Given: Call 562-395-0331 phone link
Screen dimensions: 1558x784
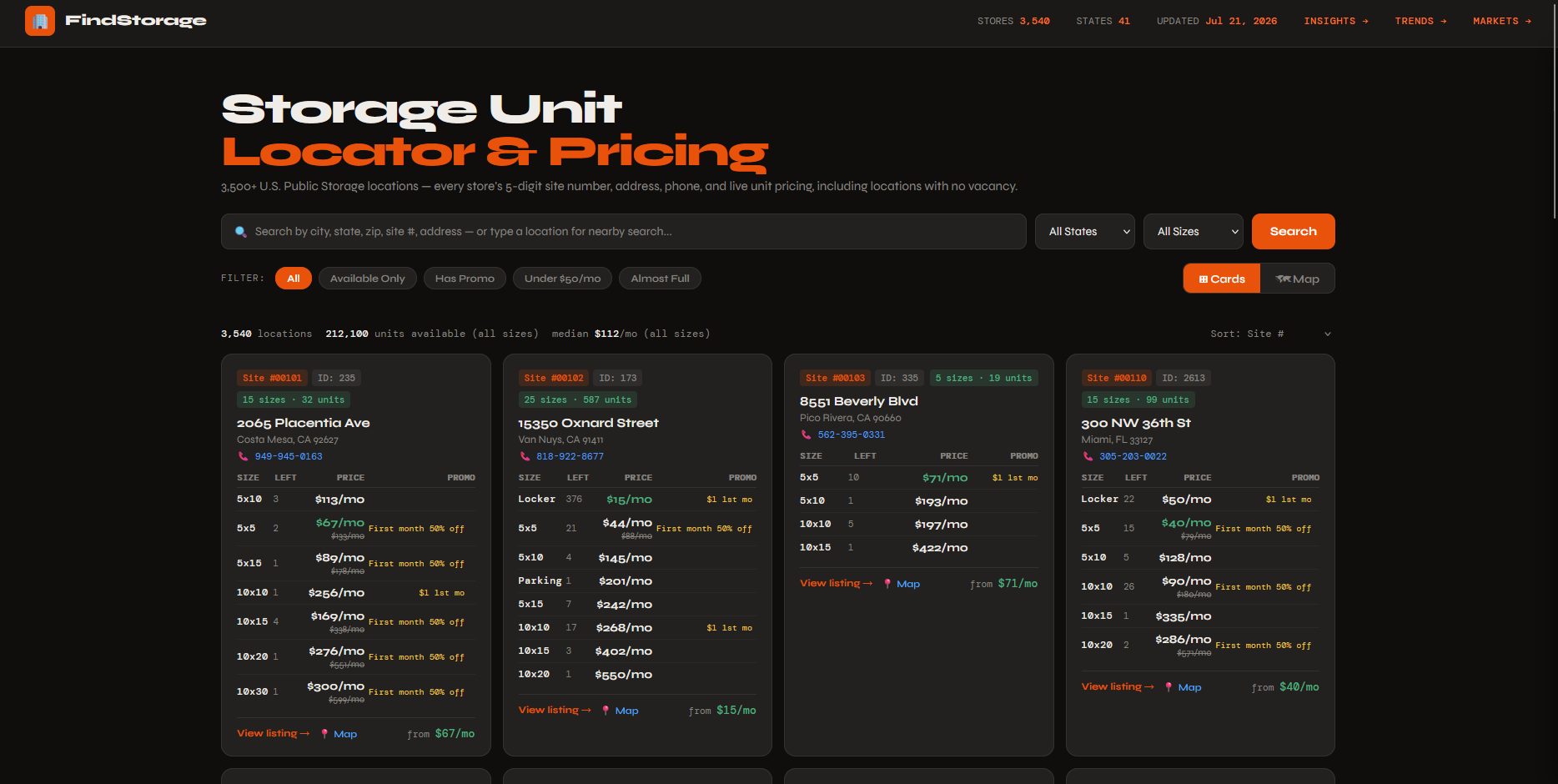Looking at the screenshot, I should tap(852, 435).
